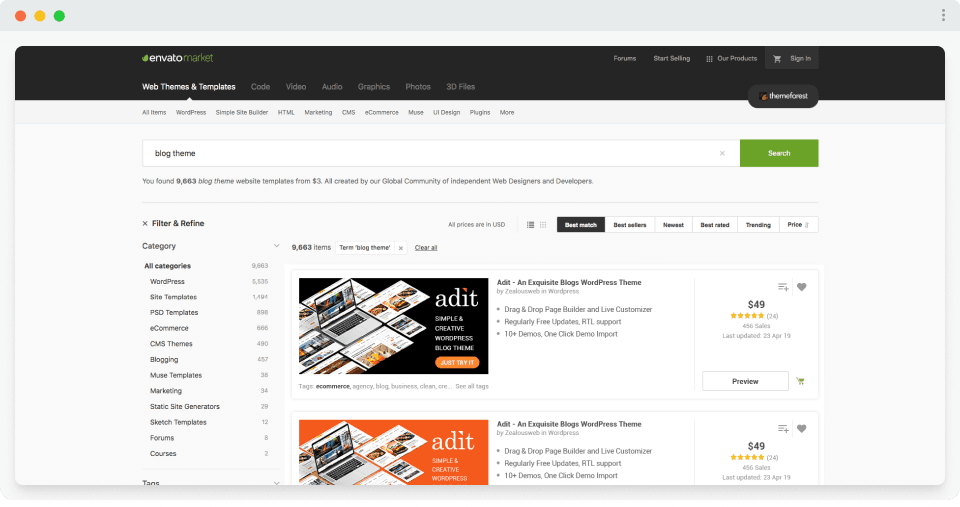Expand the Tags section chevron

point(276,483)
